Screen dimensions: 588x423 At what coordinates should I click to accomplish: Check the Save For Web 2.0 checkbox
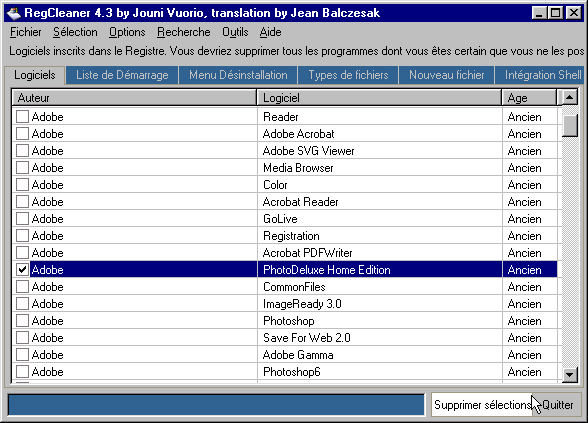(x=22, y=338)
